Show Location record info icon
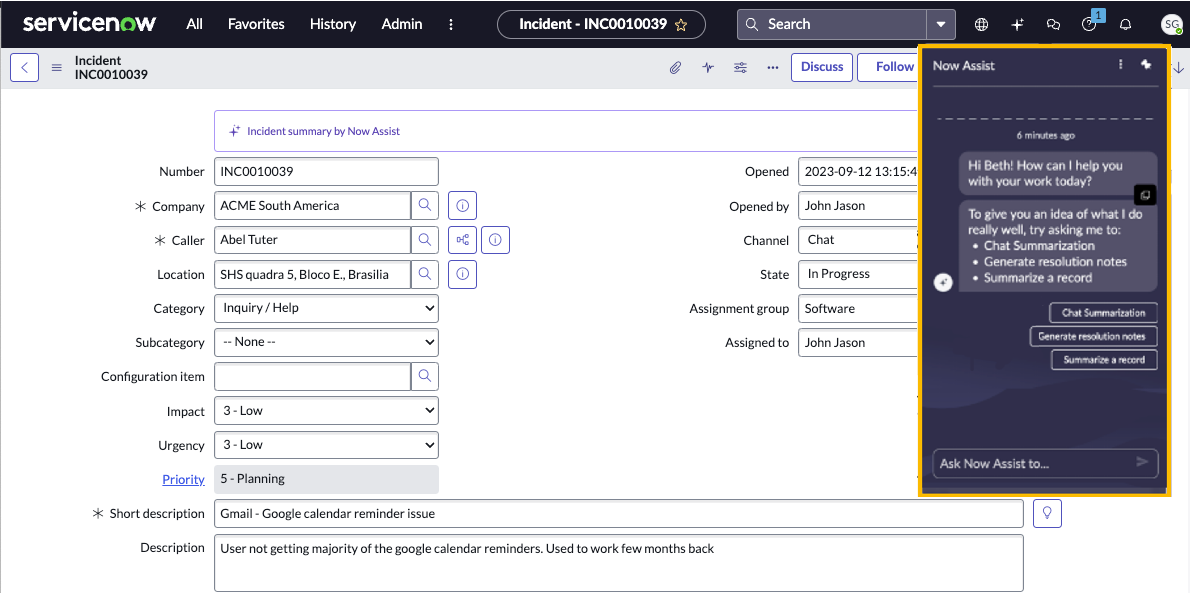The image size is (1190, 593). pos(462,274)
